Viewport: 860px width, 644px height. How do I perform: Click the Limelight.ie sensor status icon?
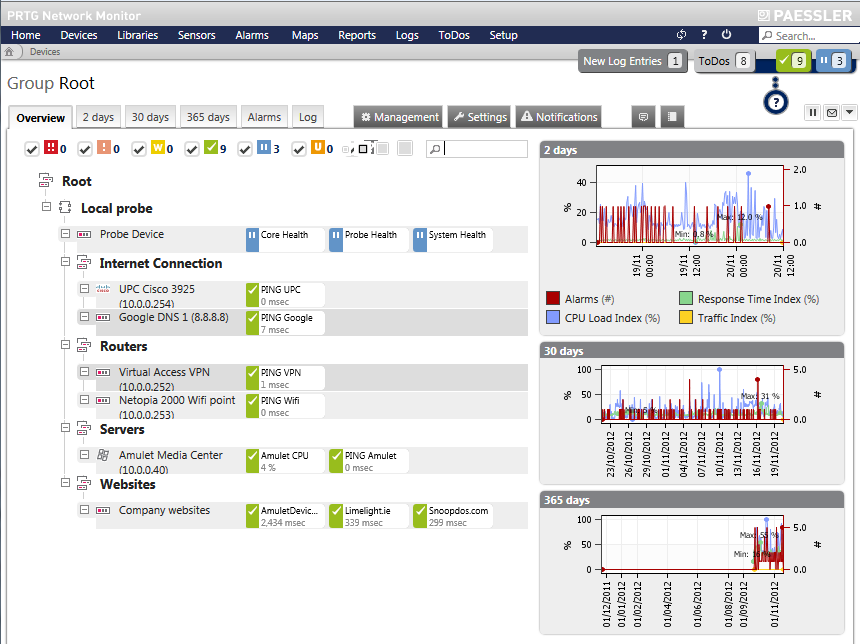[x=336, y=516]
